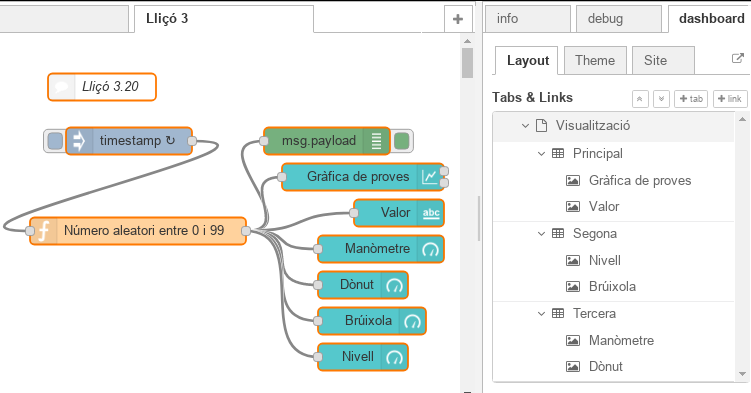The image size is (751, 393).
Task: Collapse all tabs with the double-up arrow button
Action: click(640, 99)
